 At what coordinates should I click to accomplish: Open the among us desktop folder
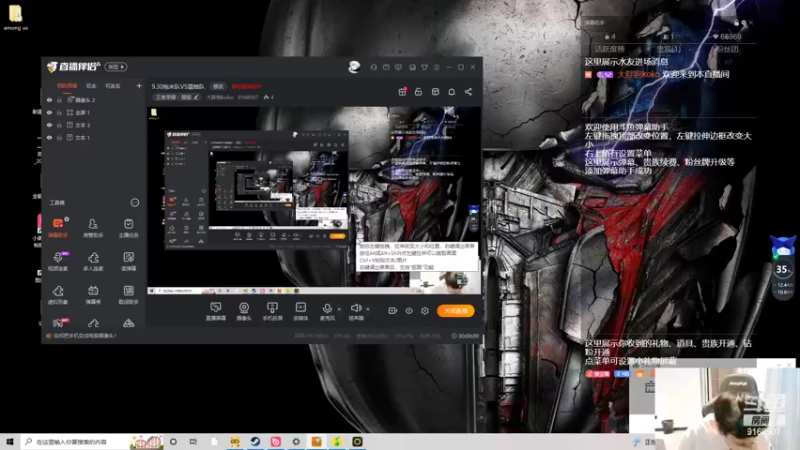pyautogui.click(x=15, y=17)
